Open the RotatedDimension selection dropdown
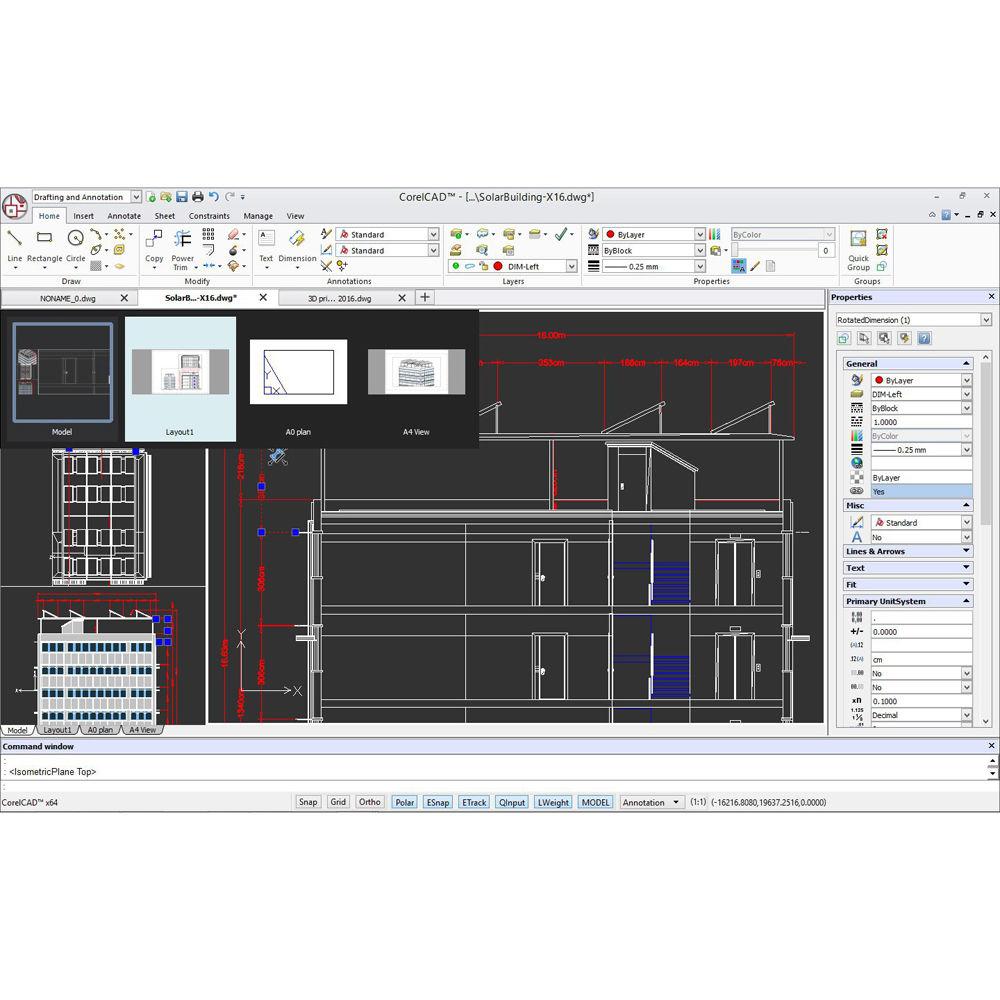The height and width of the screenshot is (1000, 1000). [986, 320]
